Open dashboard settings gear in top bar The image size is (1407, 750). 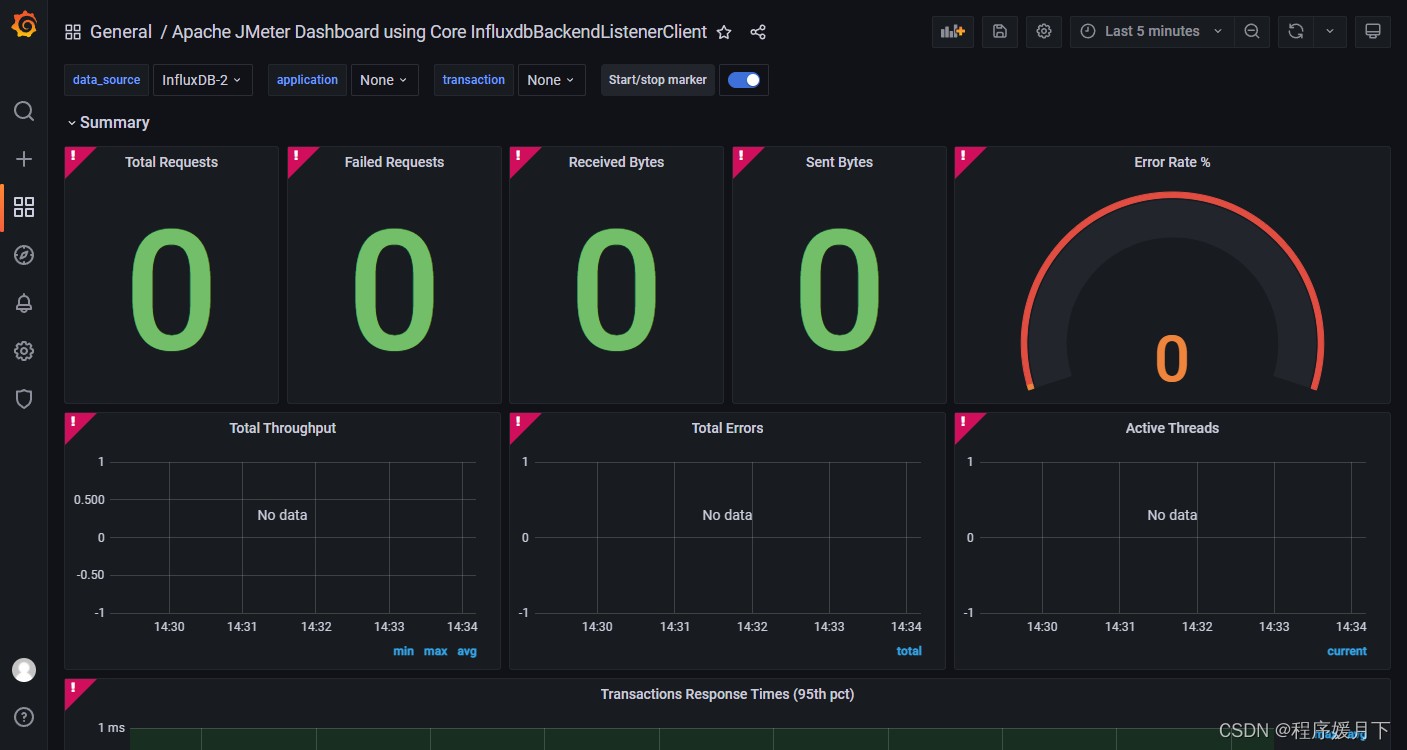coord(1044,32)
